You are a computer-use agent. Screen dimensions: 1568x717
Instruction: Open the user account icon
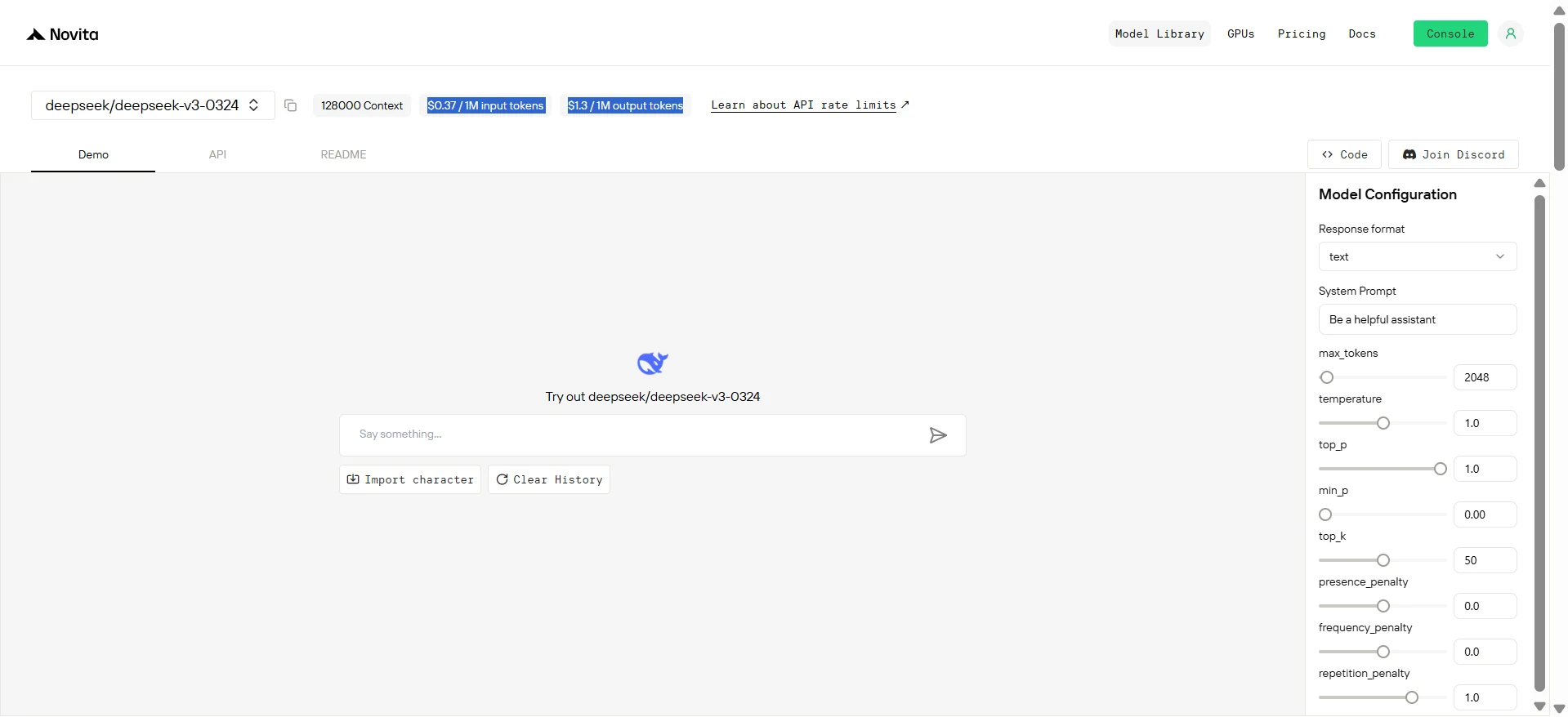pyautogui.click(x=1511, y=33)
